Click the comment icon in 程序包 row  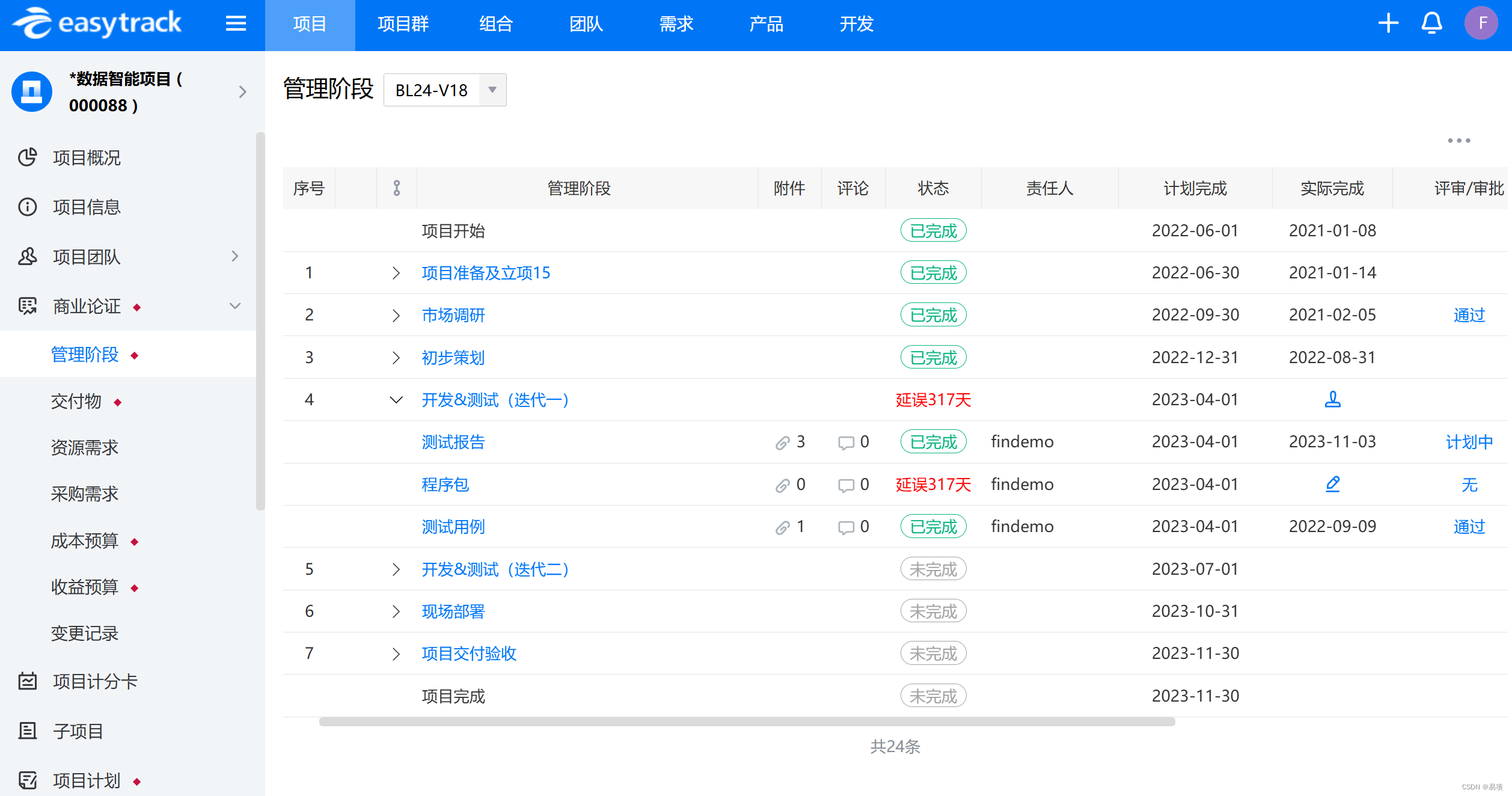(x=846, y=485)
